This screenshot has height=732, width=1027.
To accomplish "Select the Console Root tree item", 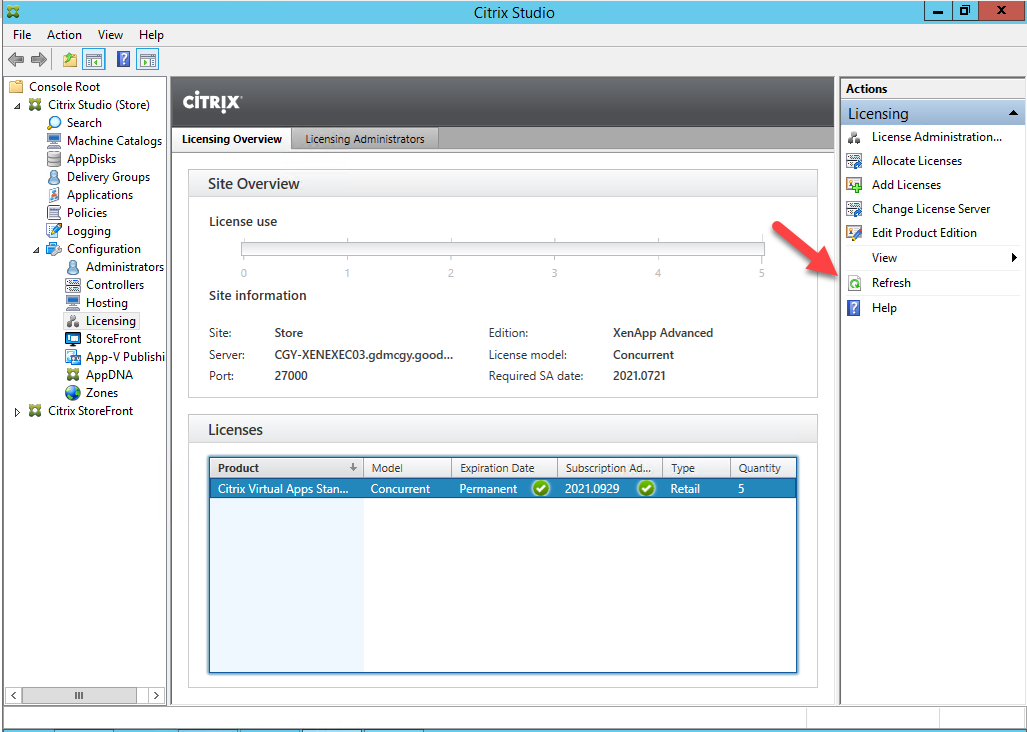I will (x=64, y=87).
